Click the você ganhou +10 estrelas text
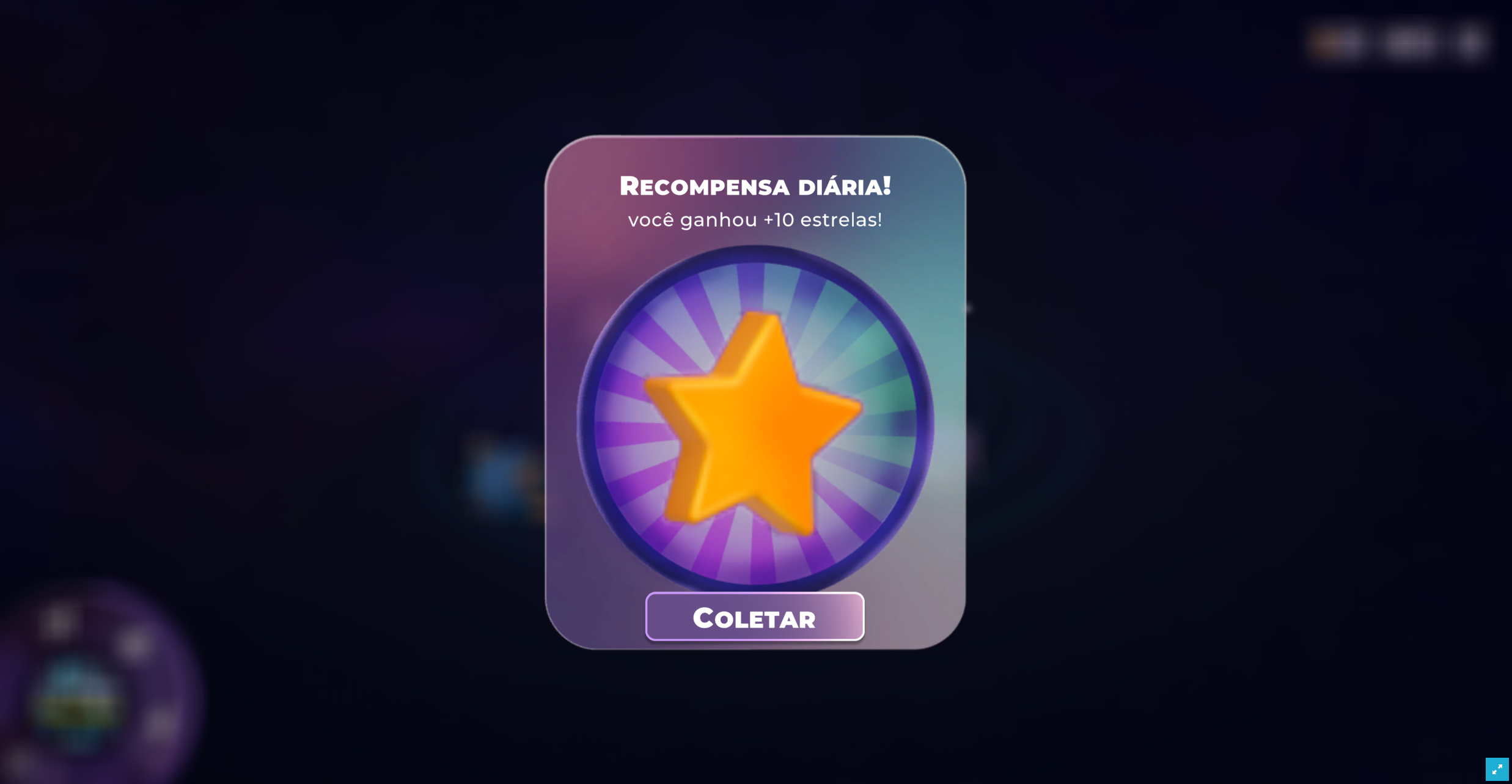 coord(755,220)
